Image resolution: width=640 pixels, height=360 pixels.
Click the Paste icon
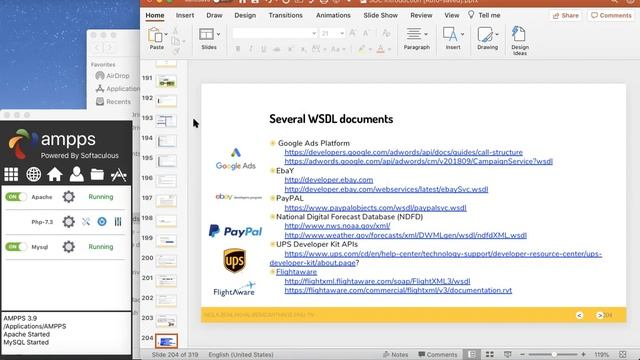155,36
